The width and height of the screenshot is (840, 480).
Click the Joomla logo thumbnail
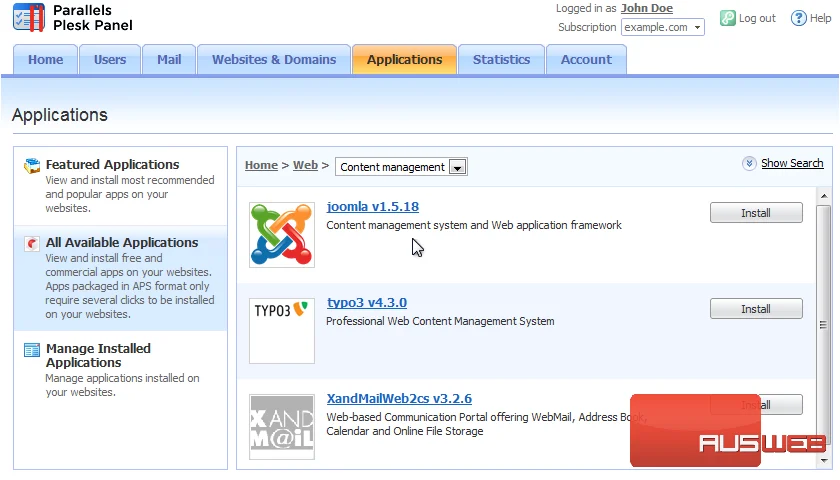[282, 235]
